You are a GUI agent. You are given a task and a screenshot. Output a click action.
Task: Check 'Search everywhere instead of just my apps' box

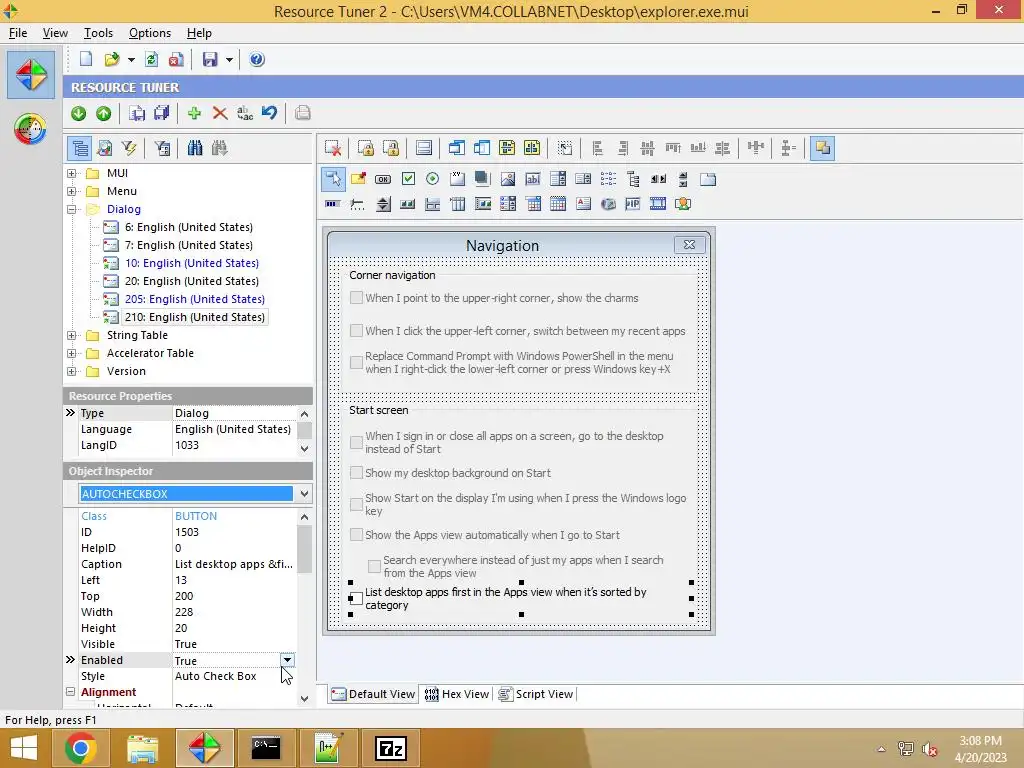click(374, 566)
